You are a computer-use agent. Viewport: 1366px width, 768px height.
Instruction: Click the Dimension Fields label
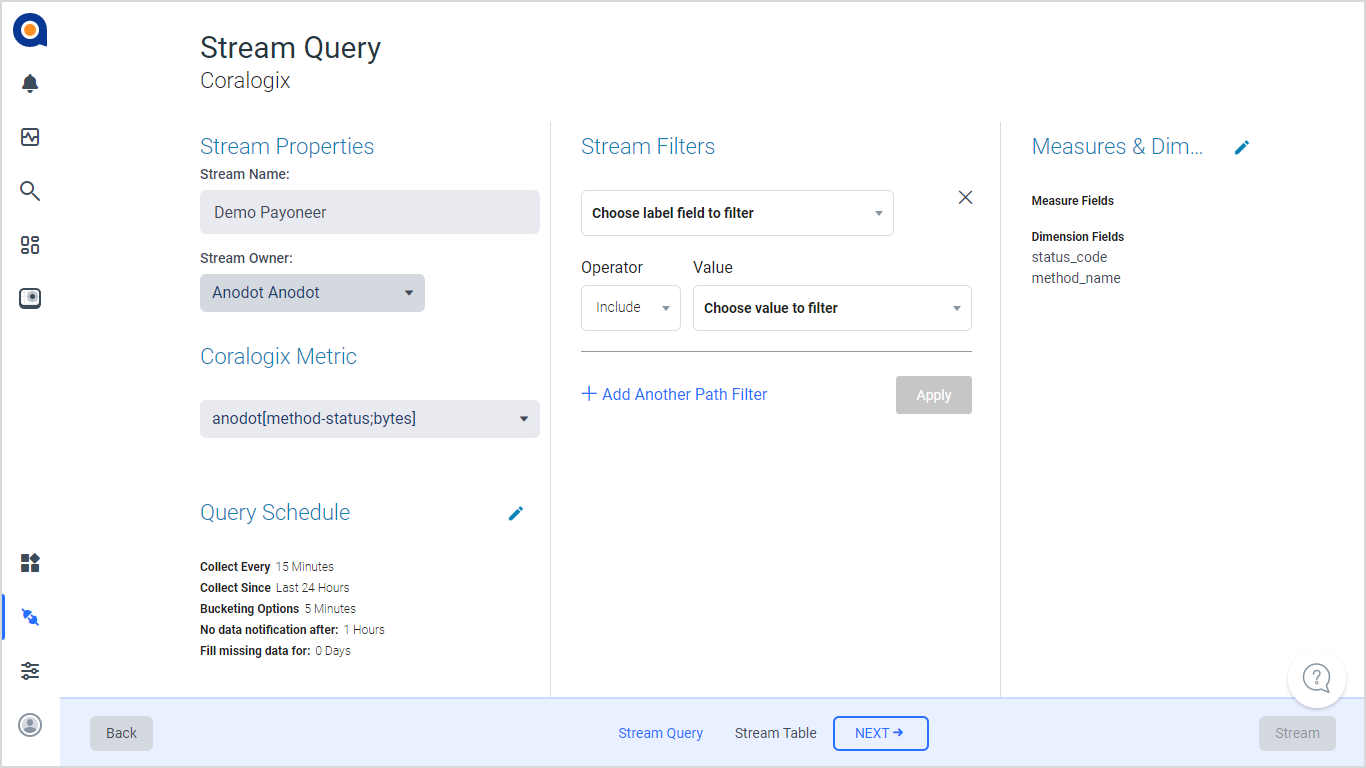[1078, 237]
